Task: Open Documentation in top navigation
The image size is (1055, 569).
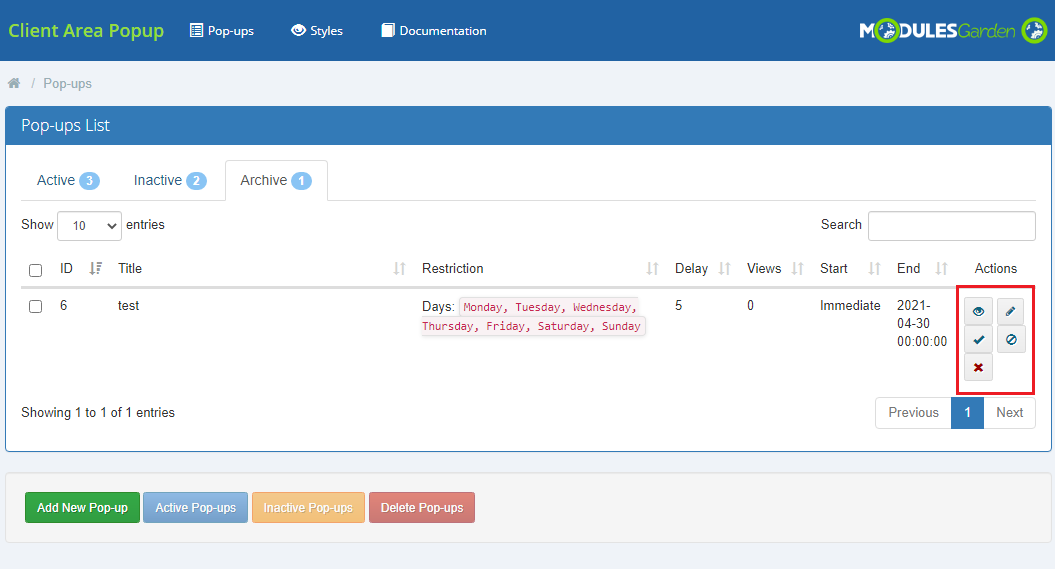Action: pyautogui.click(x=434, y=30)
